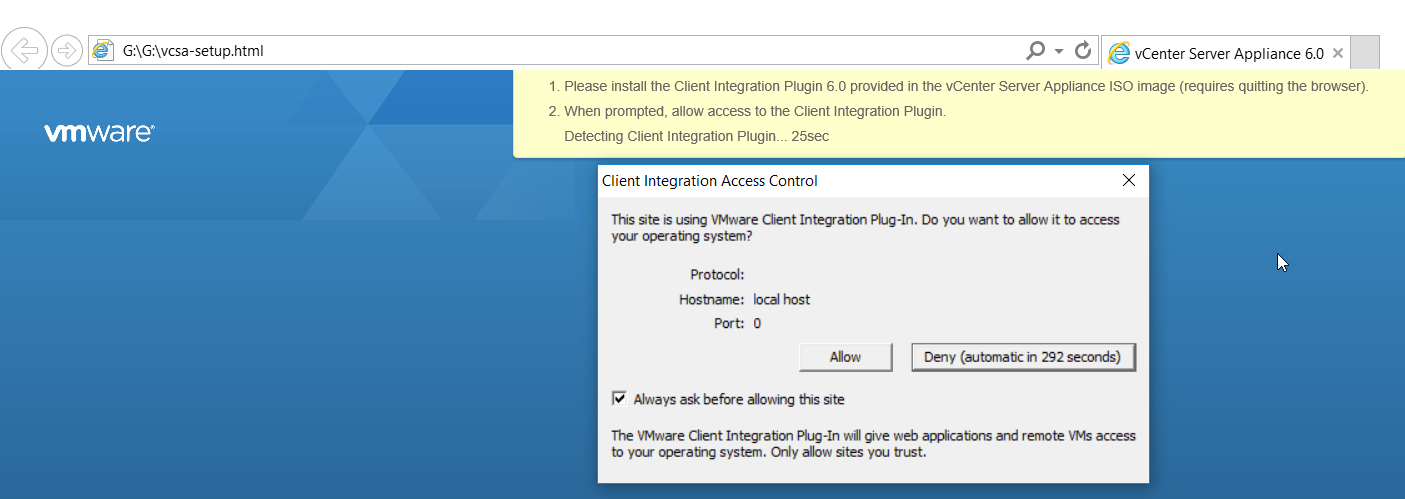Expand the address bar autocomplete dropdown arrow
The width and height of the screenshot is (1405, 499).
[1059, 51]
